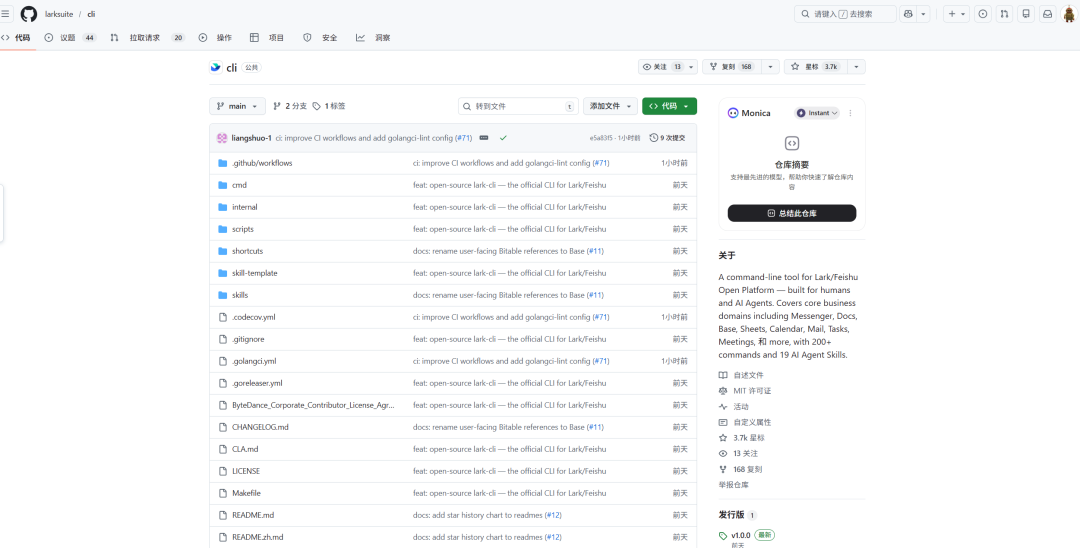Click 举报仓库 report link
The height and width of the screenshot is (548, 1080).
[x=734, y=485]
